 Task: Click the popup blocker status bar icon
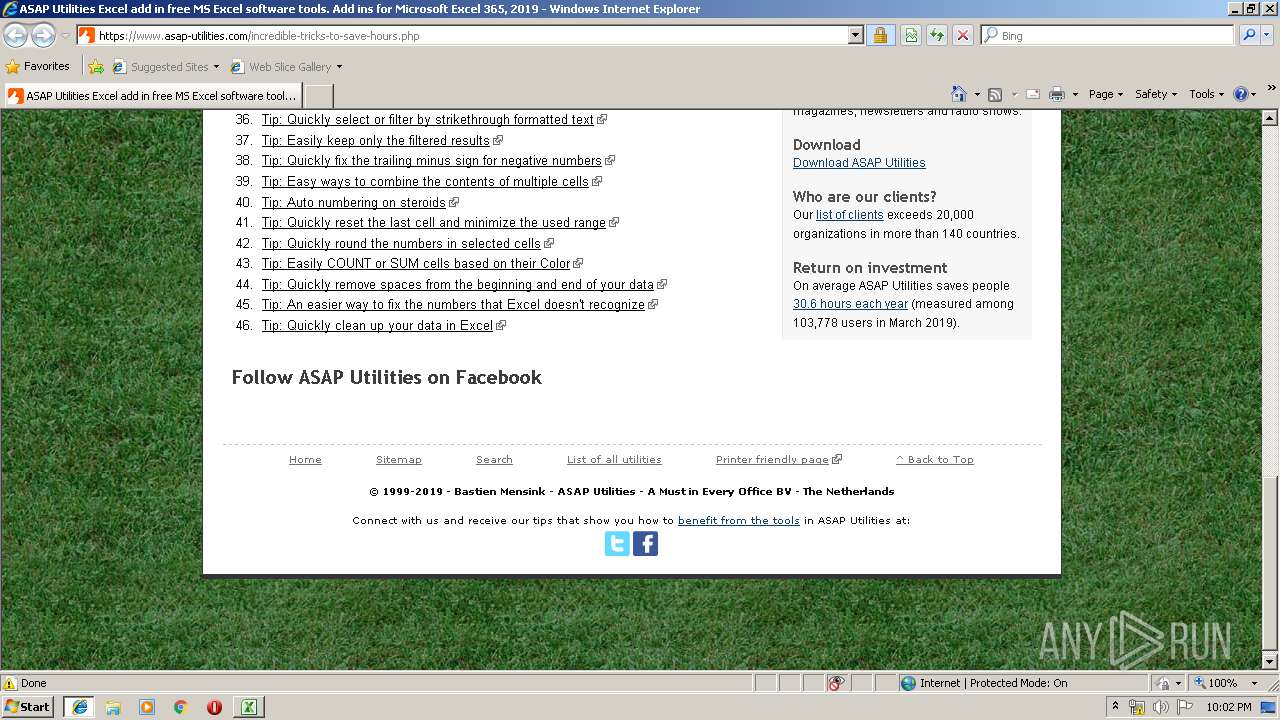[x=836, y=683]
